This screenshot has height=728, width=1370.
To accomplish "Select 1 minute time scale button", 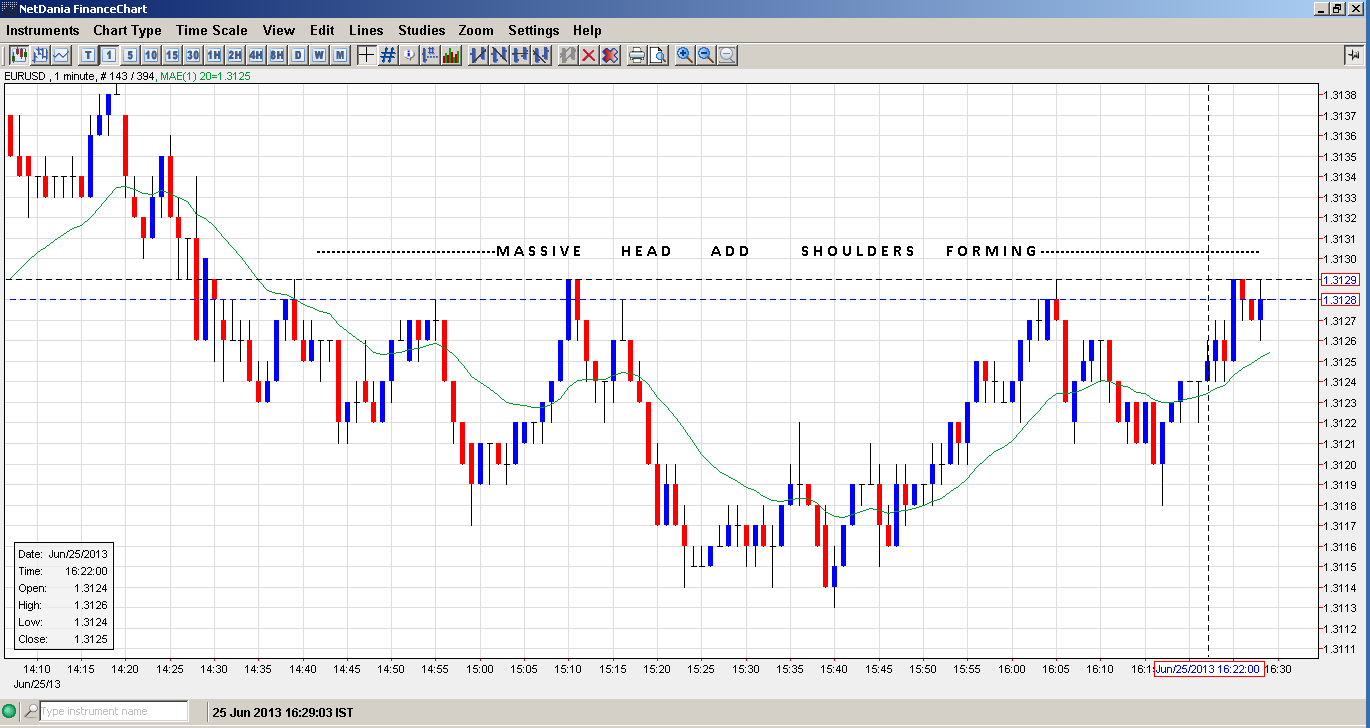I will point(109,55).
